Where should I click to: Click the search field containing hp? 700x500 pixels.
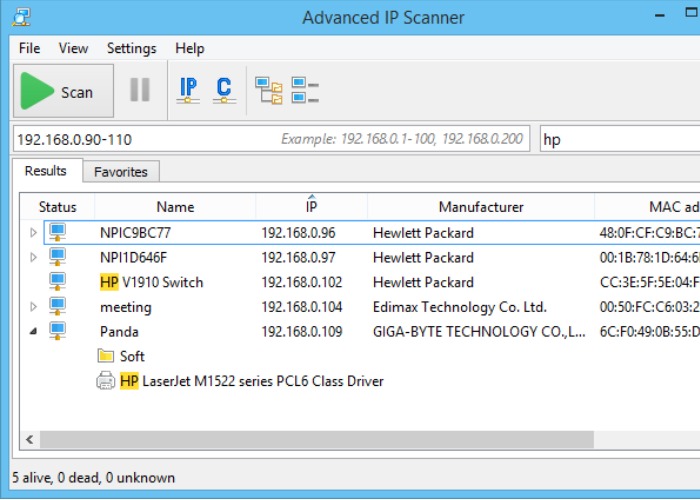click(620, 139)
